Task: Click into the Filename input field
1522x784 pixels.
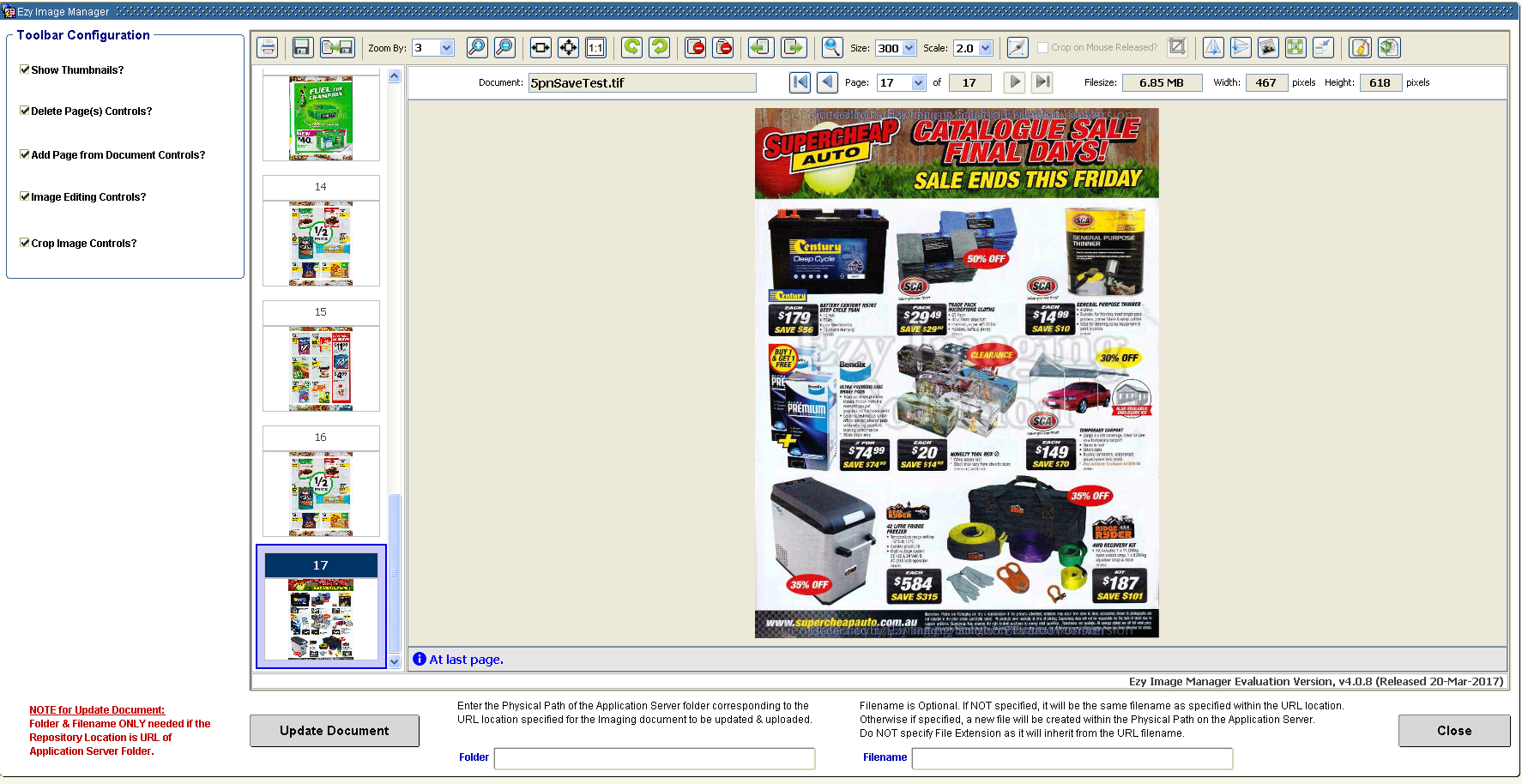Action: 1072,758
